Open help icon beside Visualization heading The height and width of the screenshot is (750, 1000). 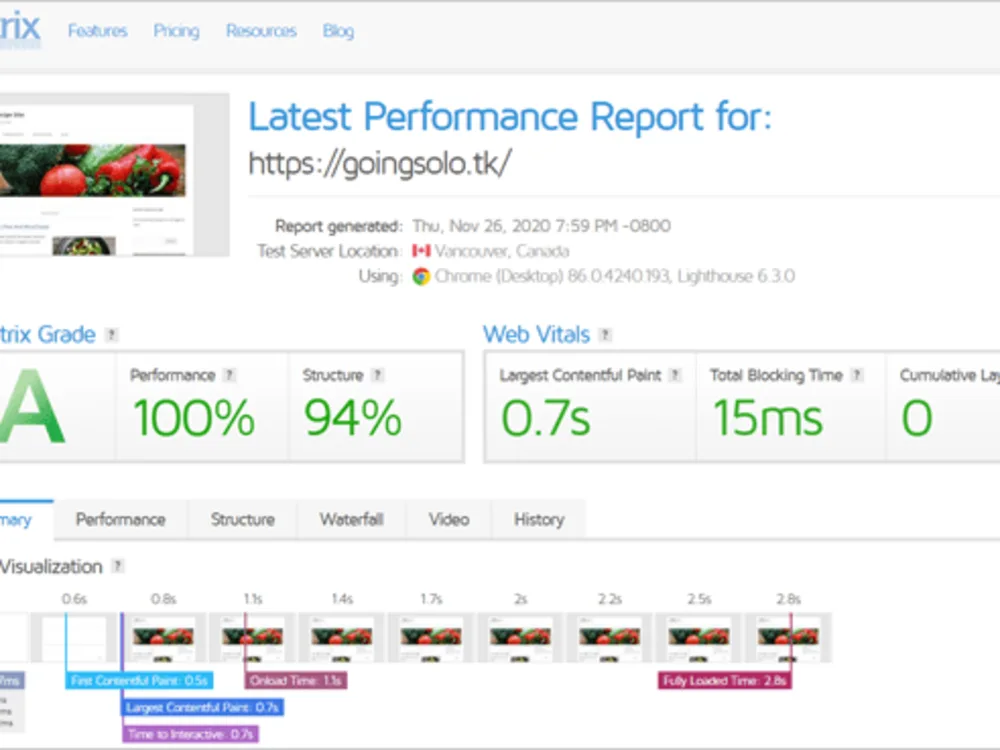pos(117,566)
